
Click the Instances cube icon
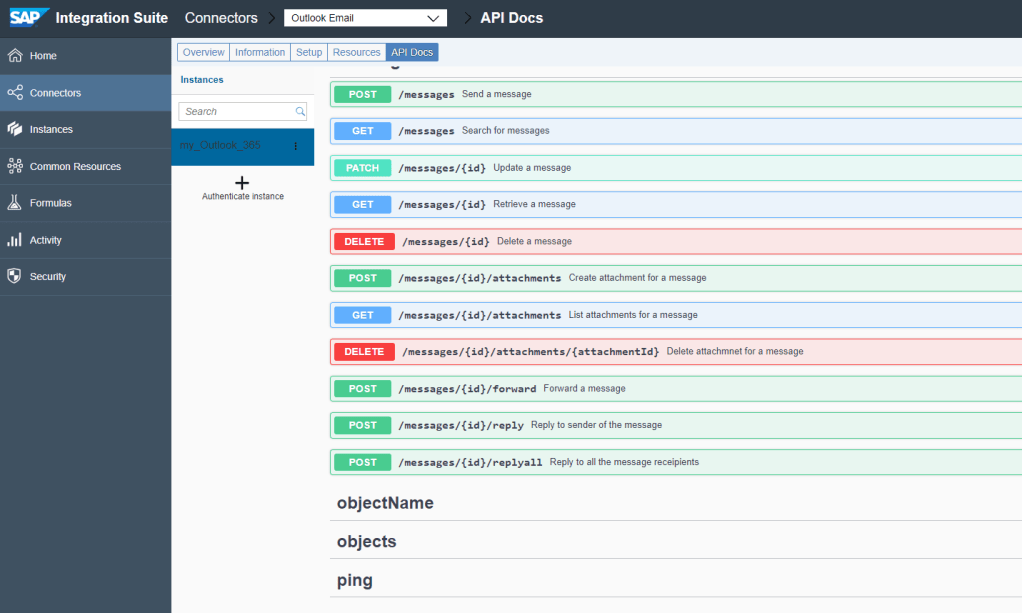tap(15, 130)
